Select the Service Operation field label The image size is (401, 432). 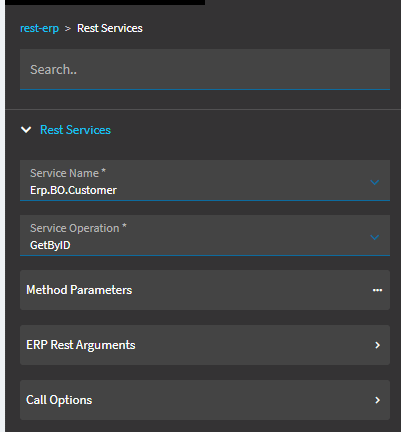click(x=78, y=228)
